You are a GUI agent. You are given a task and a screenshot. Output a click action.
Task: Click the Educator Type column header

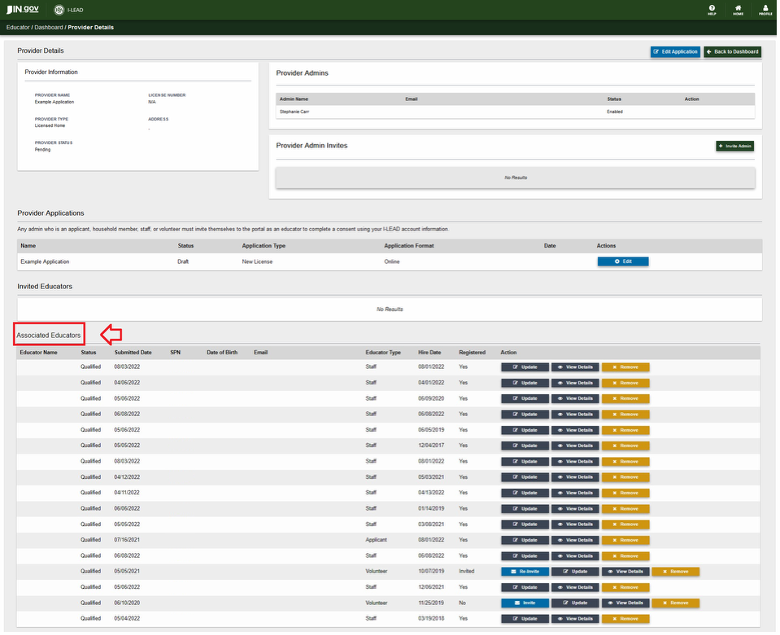(383, 352)
